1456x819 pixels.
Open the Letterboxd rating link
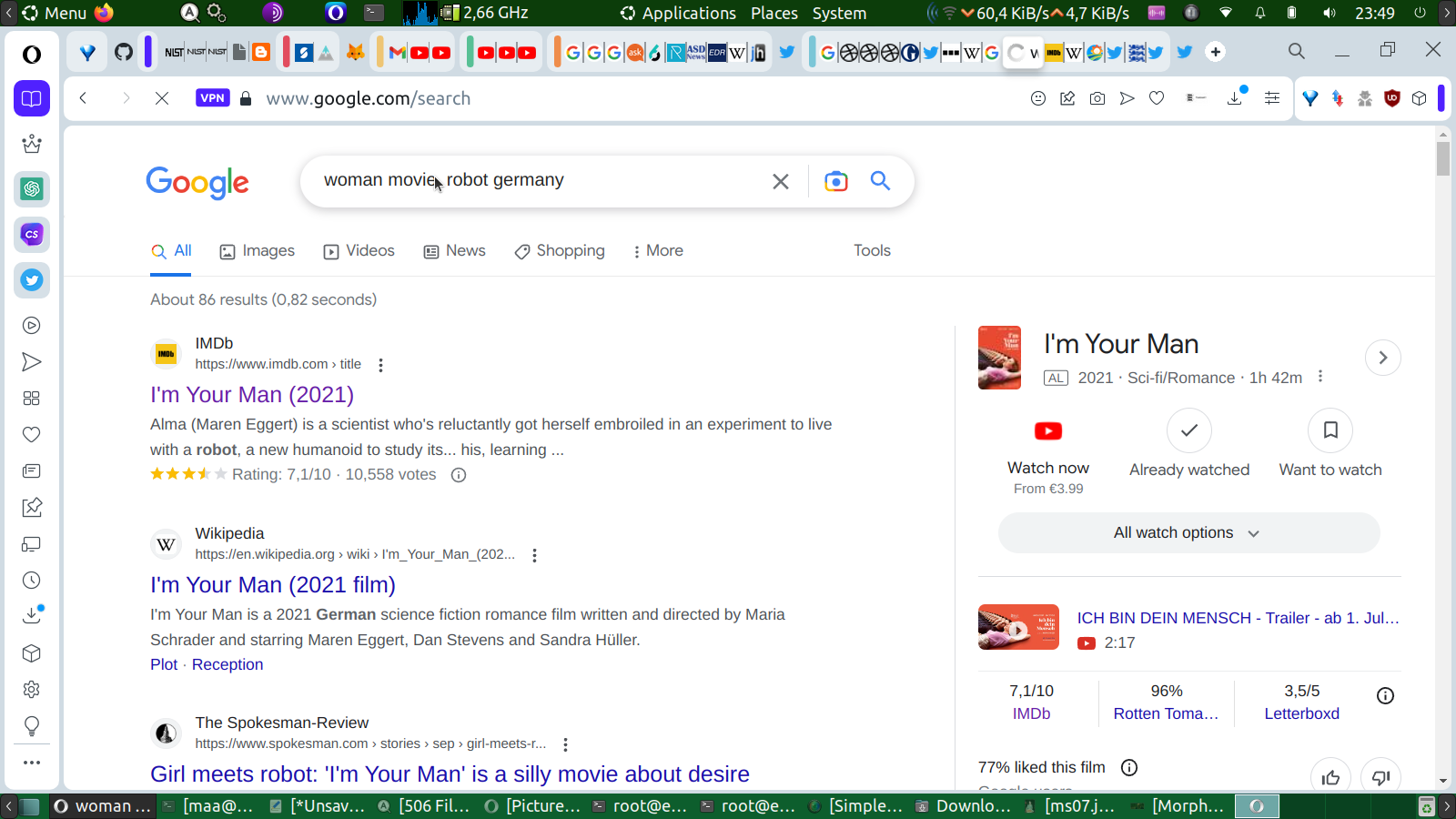[1302, 713]
